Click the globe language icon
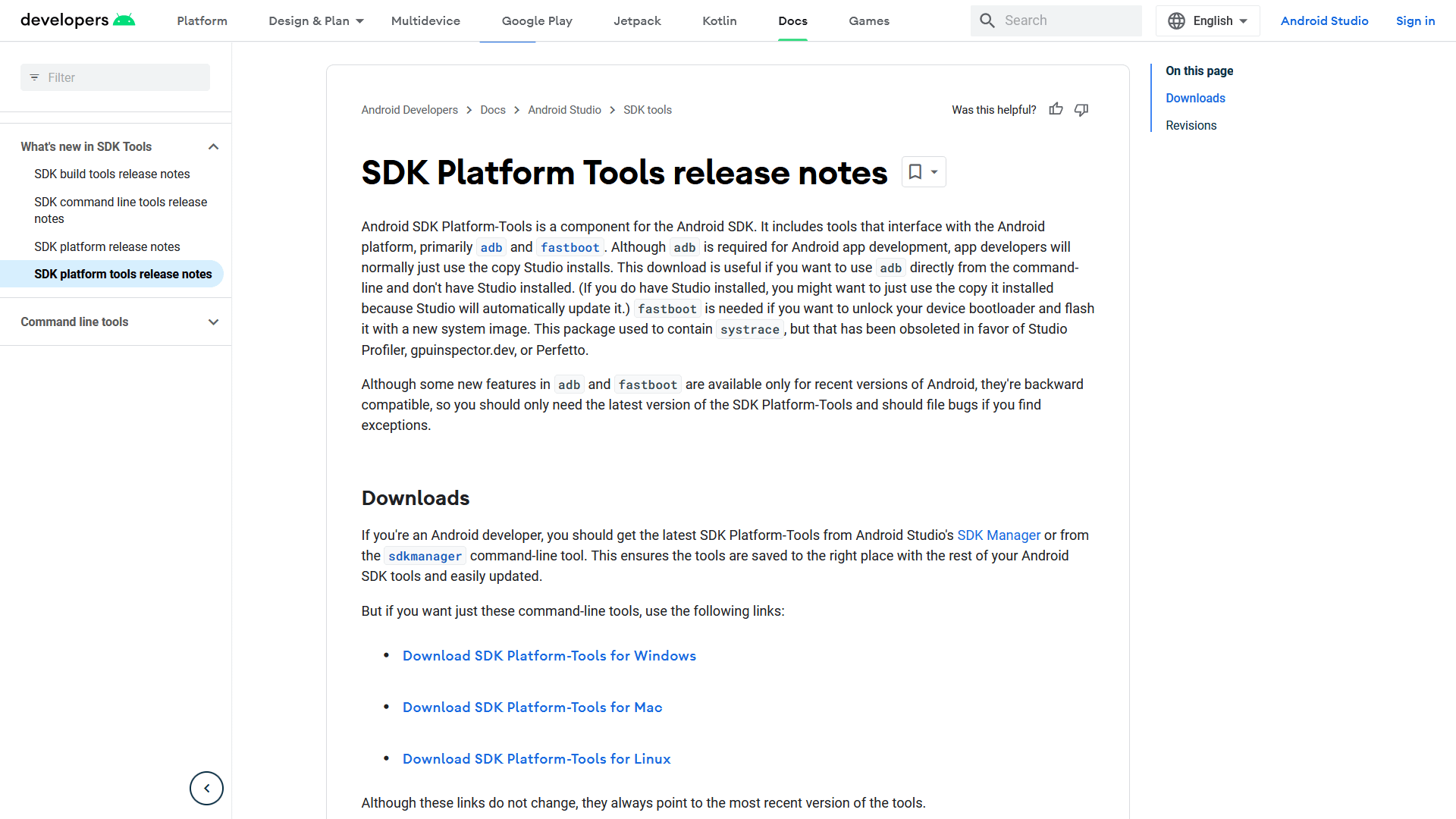The height and width of the screenshot is (819, 1456). coord(1176,20)
